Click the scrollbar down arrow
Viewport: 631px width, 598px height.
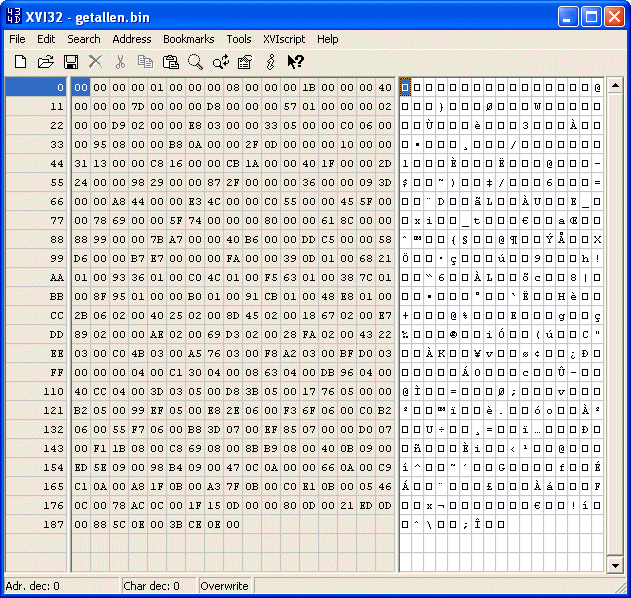tap(616, 565)
